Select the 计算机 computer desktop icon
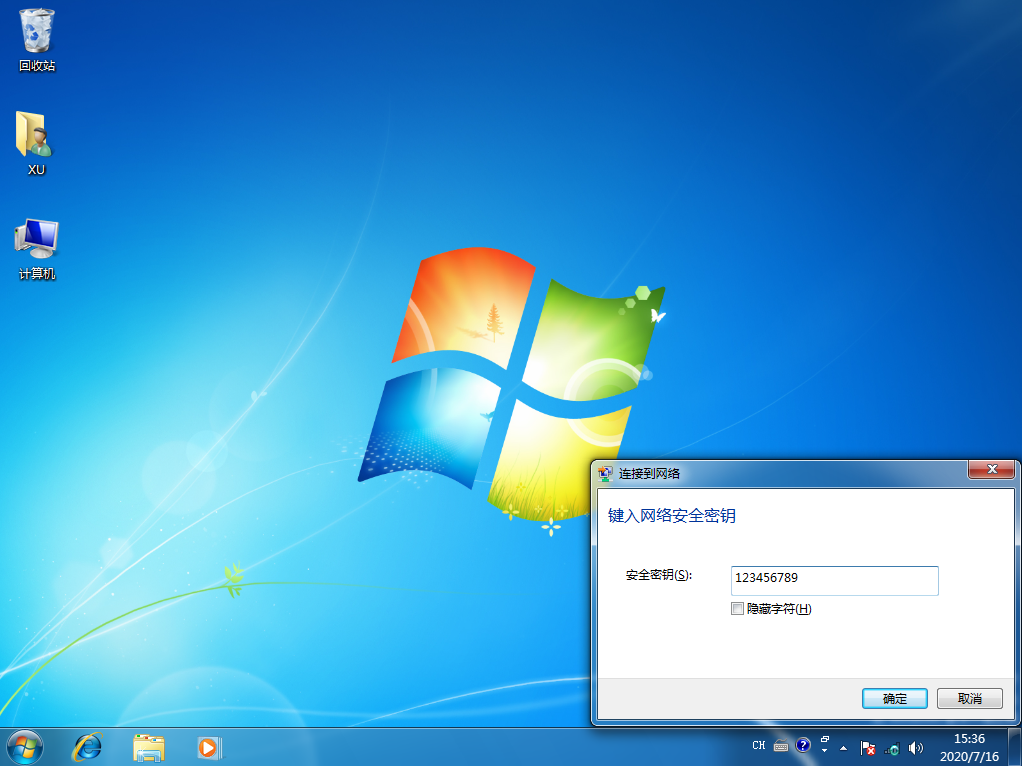 [x=36, y=249]
